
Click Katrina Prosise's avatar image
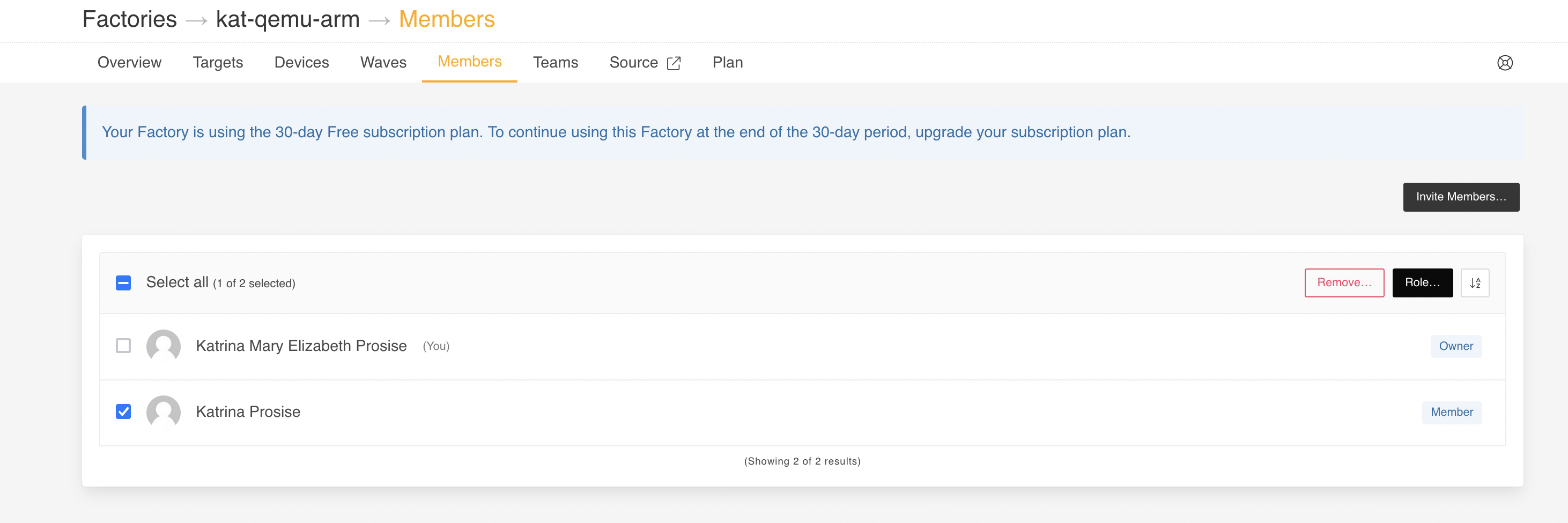(163, 412)
